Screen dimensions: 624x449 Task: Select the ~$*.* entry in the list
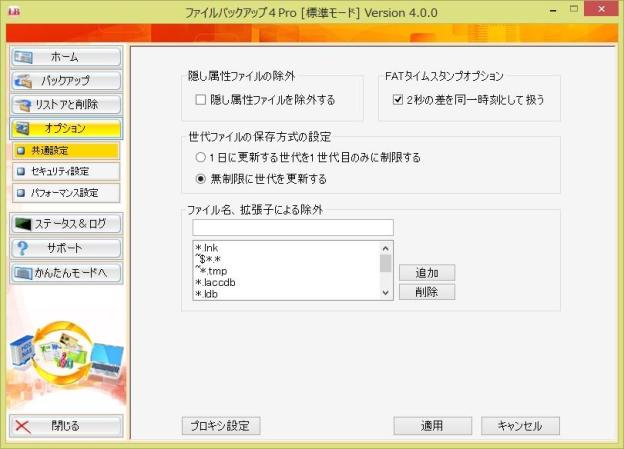(208, 260)
